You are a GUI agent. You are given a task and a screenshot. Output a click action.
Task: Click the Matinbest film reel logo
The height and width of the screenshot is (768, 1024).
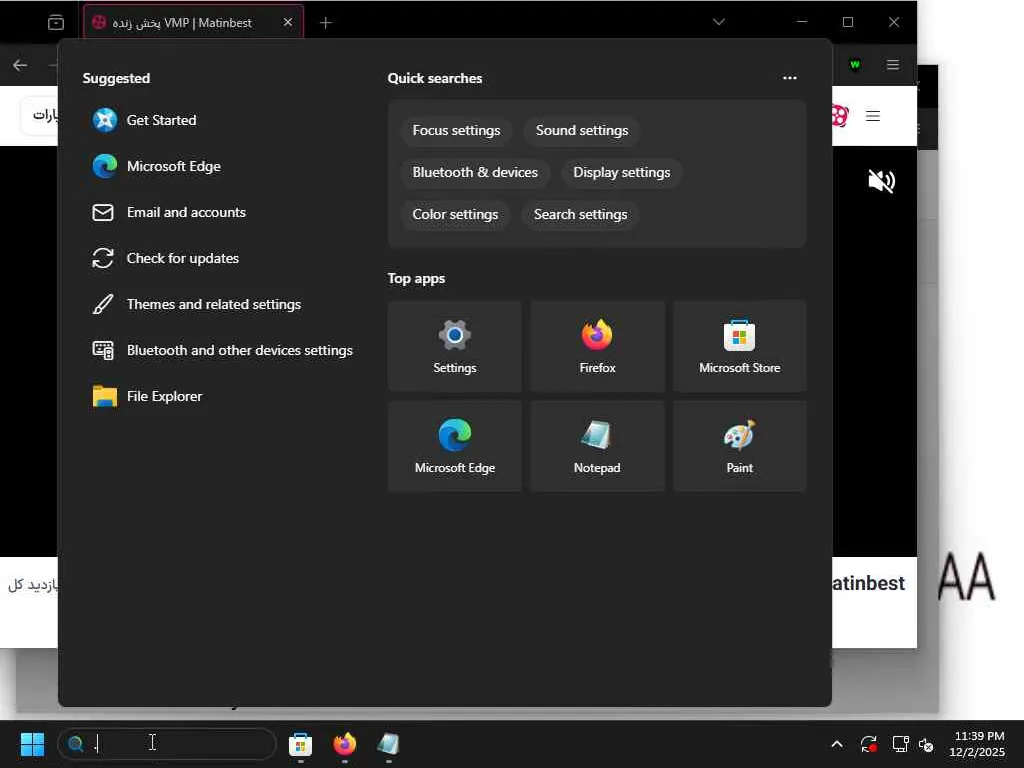840,116
